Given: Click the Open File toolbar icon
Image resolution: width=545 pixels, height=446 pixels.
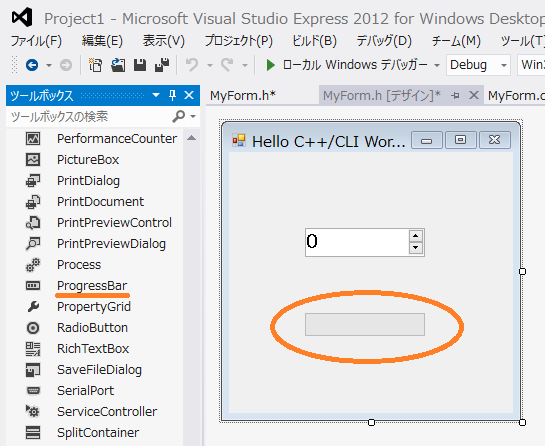Looking at the screenshot, I should tap(118, 65).
